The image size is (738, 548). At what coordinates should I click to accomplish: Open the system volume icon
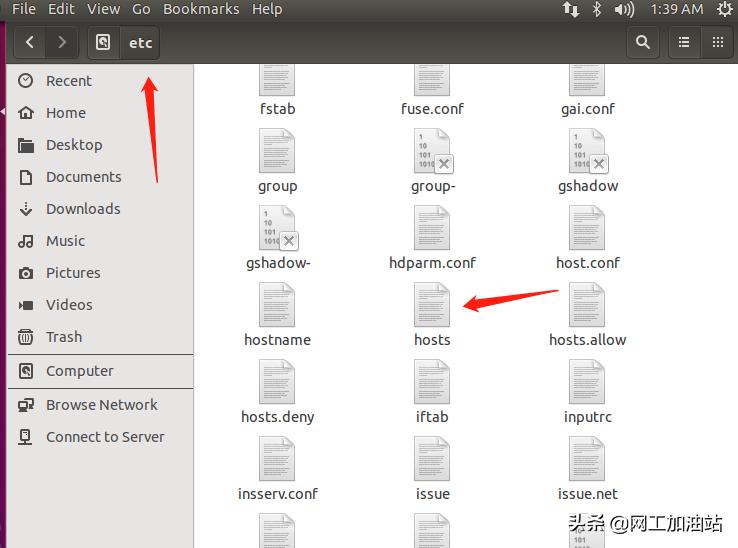coord(625,9)
